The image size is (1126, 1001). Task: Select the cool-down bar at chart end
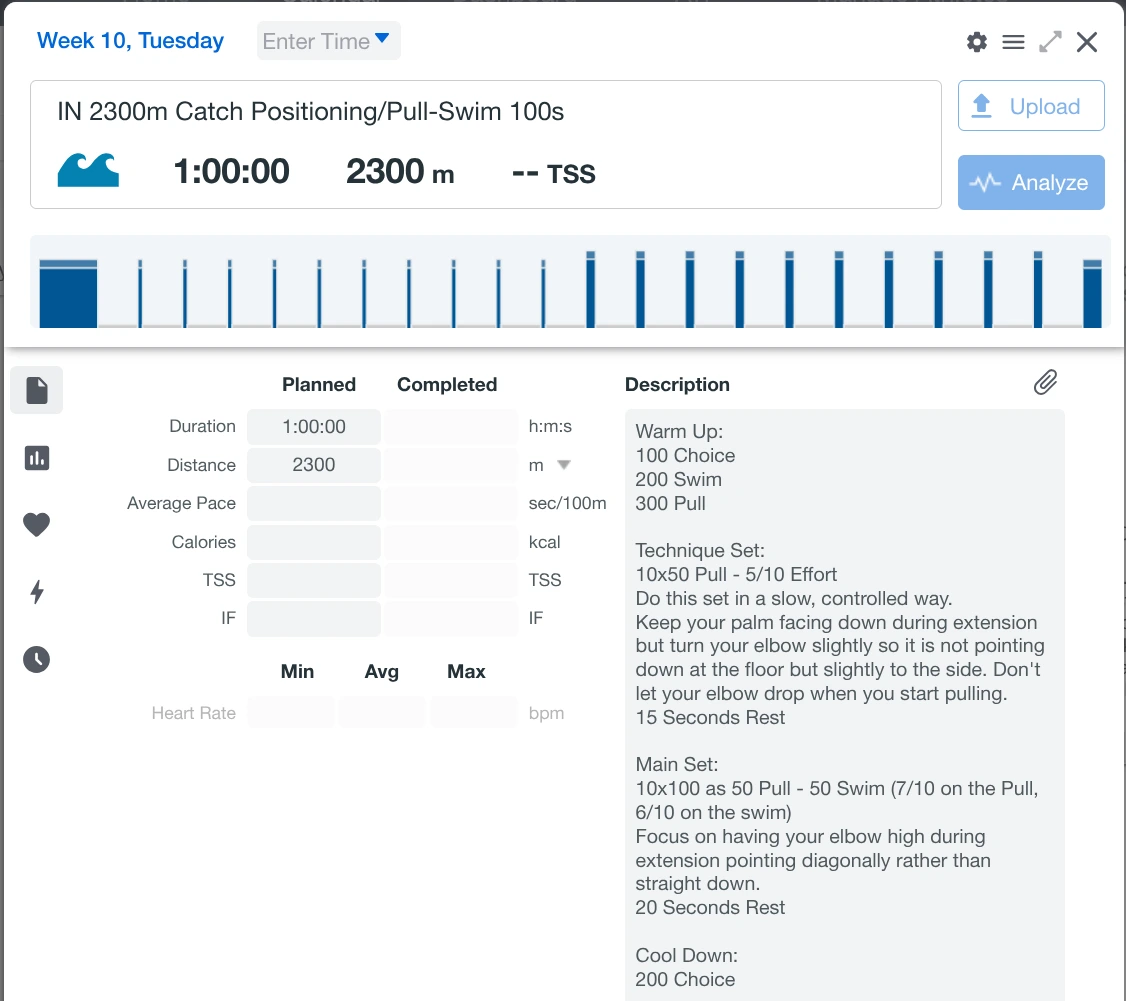(x=1092, y=295)
